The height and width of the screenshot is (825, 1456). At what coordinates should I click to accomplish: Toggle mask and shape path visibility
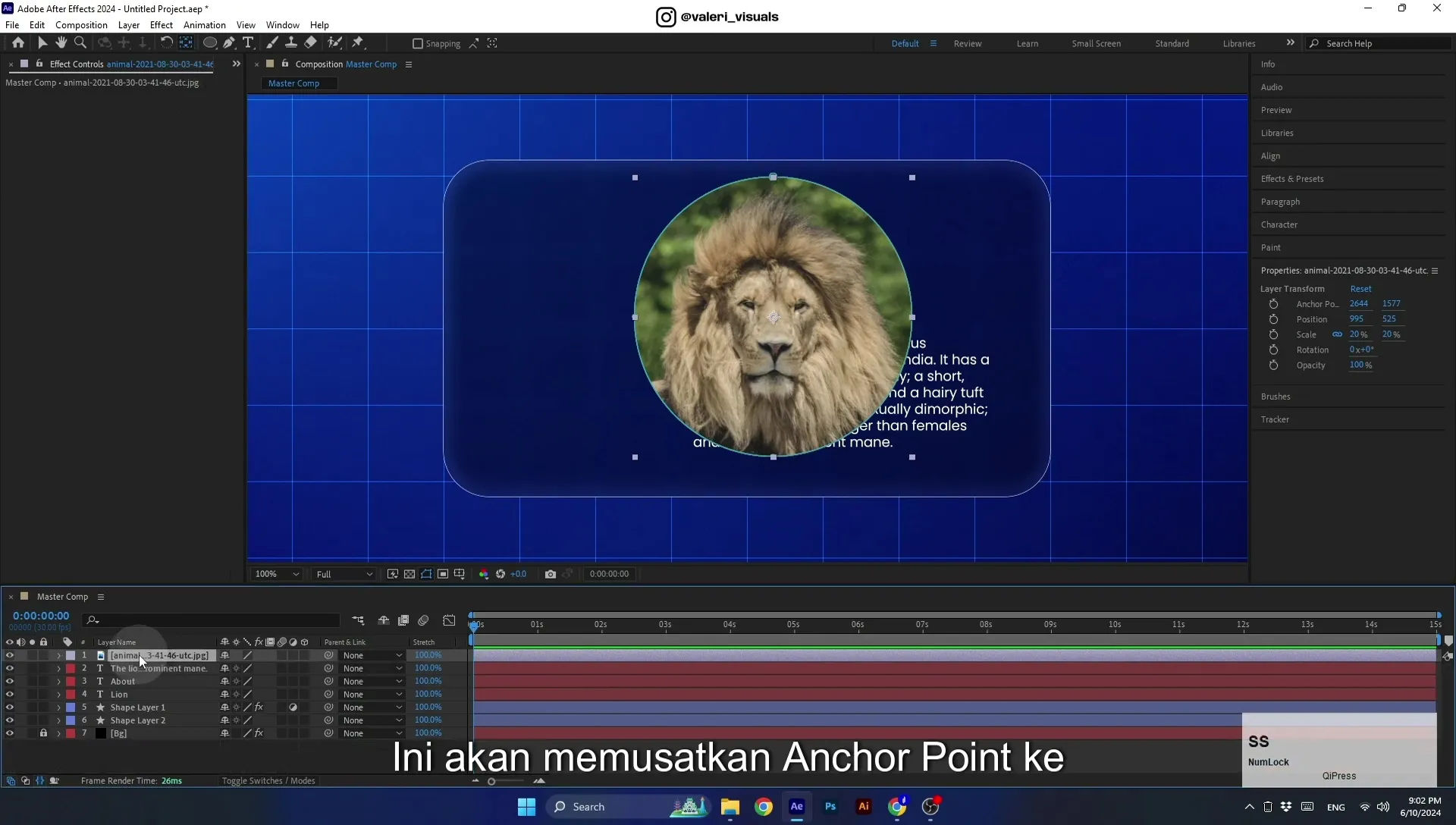pos(426,574)
